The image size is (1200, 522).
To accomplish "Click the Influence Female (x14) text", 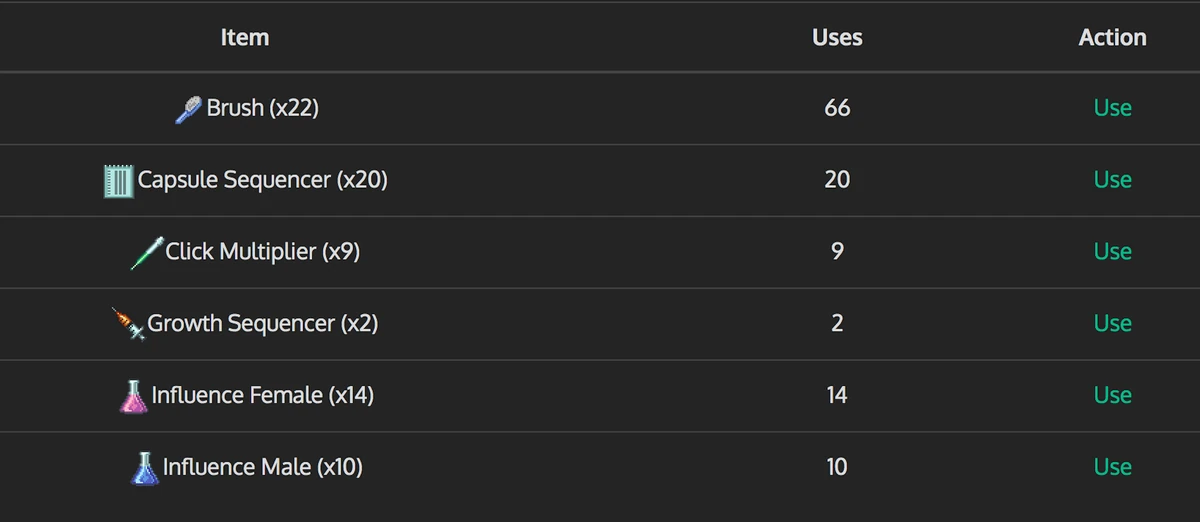I will pos(262,396).
